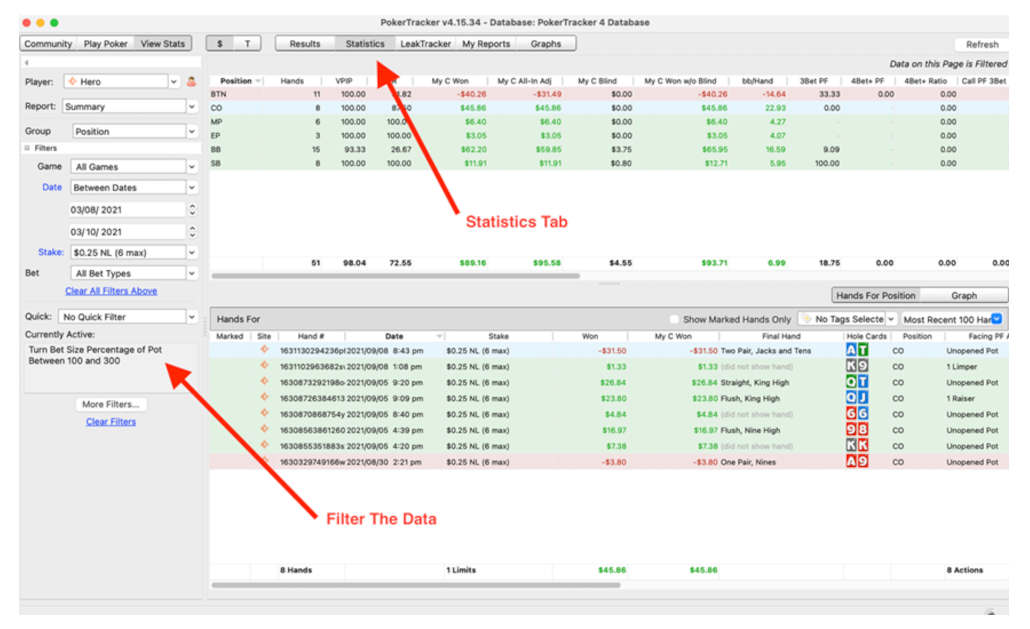The height and width of the screenshot is (629, 1030).
Task: Select the Hands For Position tab
Action: pos(876,295)
